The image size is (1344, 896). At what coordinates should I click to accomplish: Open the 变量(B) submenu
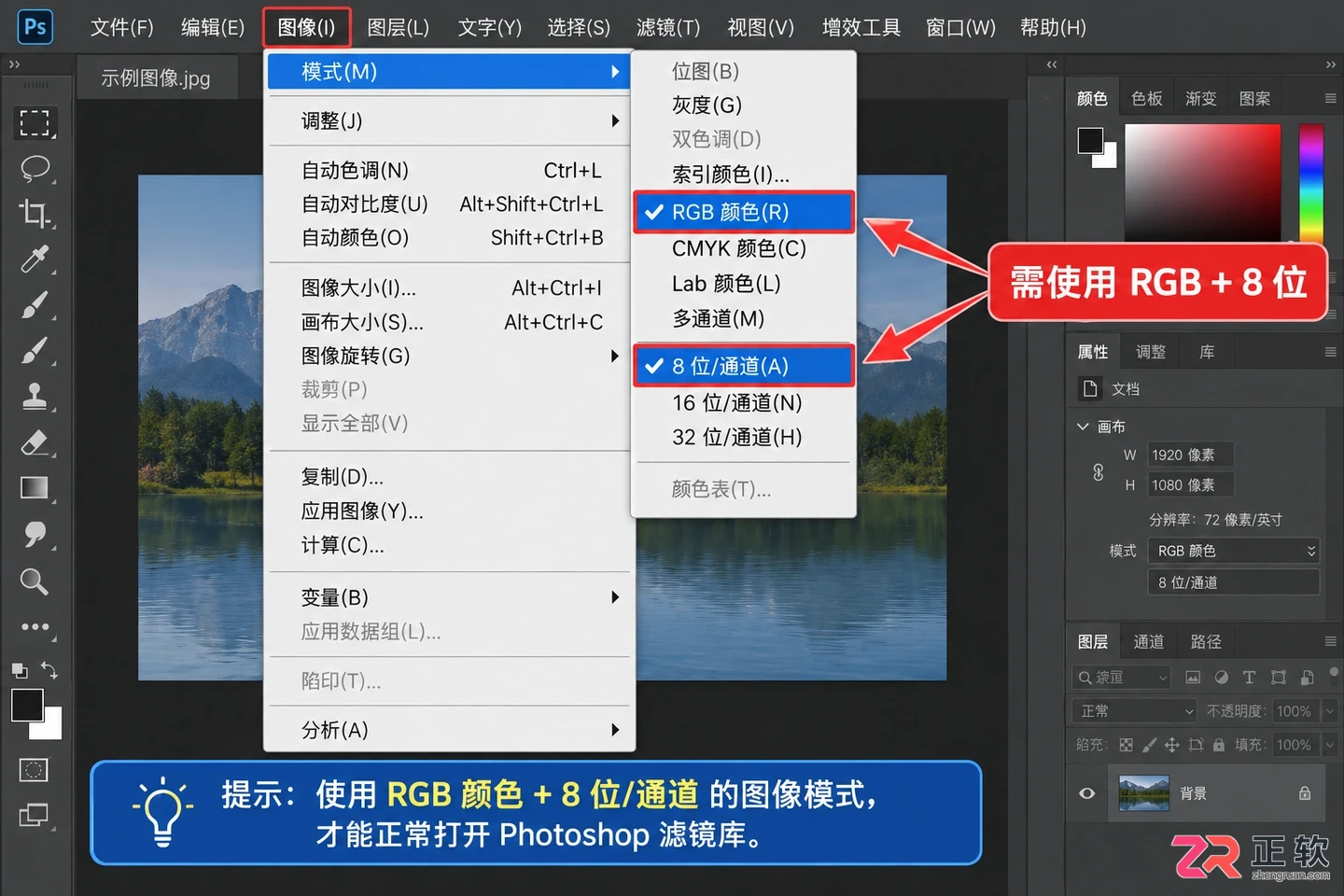(450, 597)
